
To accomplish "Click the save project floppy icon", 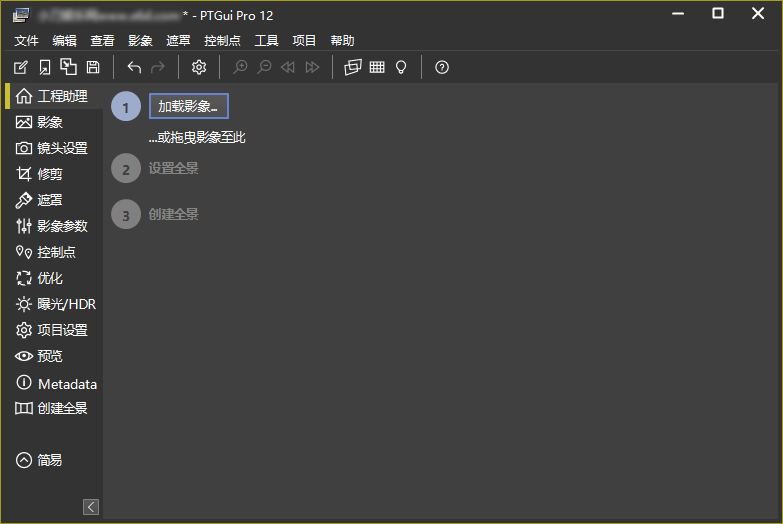I will tap(93, 67).
